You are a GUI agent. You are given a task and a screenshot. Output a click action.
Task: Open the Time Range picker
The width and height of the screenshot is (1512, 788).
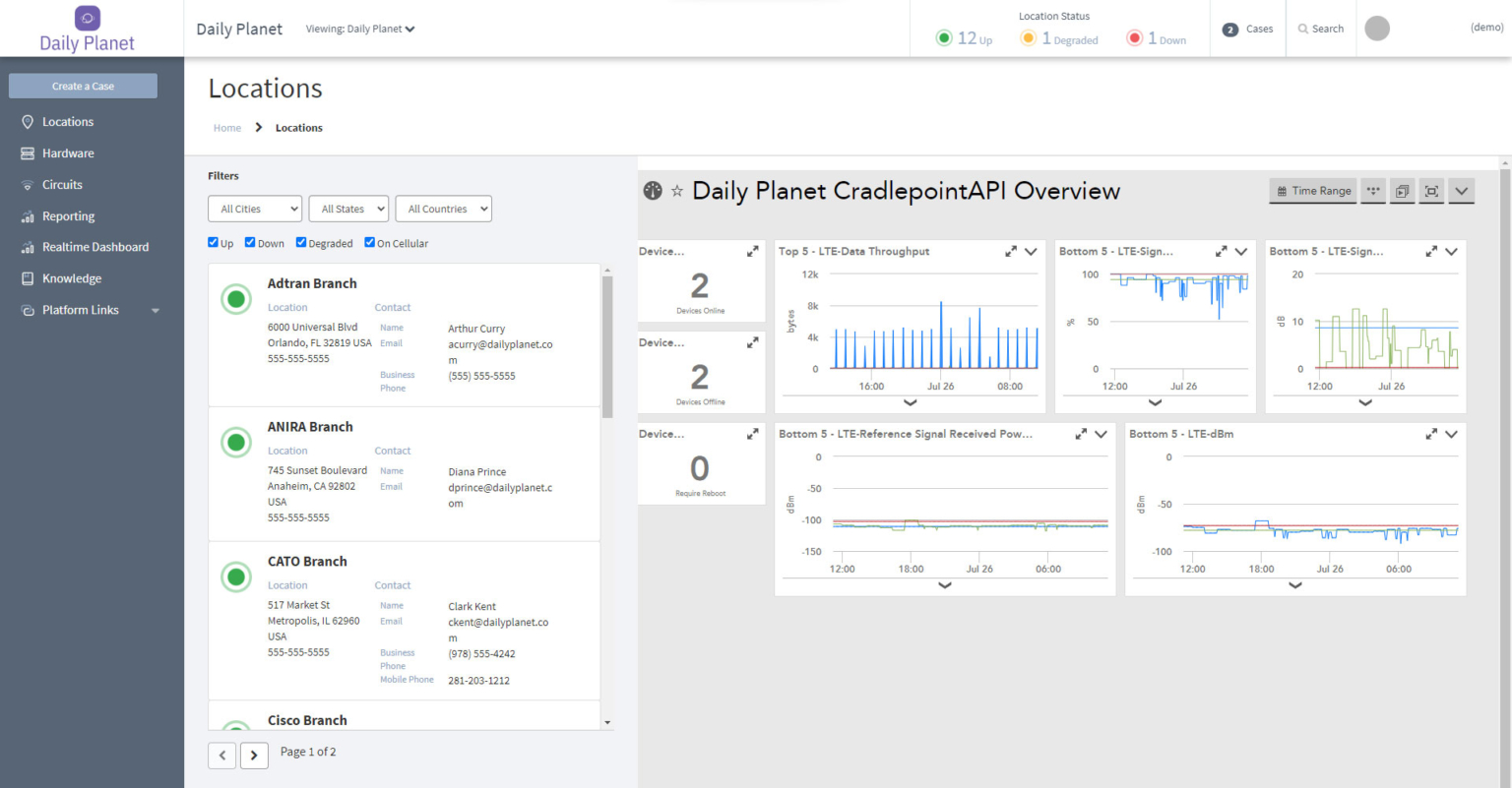click(x=1313, y=191)
